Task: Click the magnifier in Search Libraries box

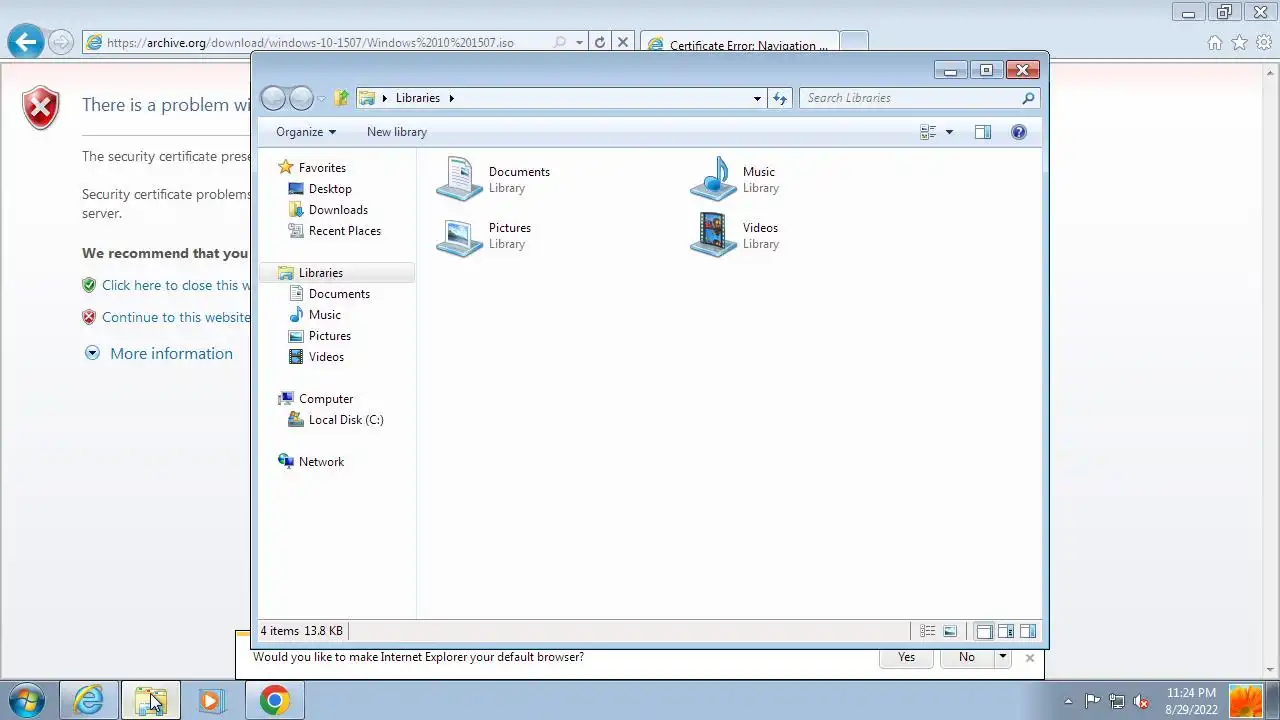Action: [1028, 98]
